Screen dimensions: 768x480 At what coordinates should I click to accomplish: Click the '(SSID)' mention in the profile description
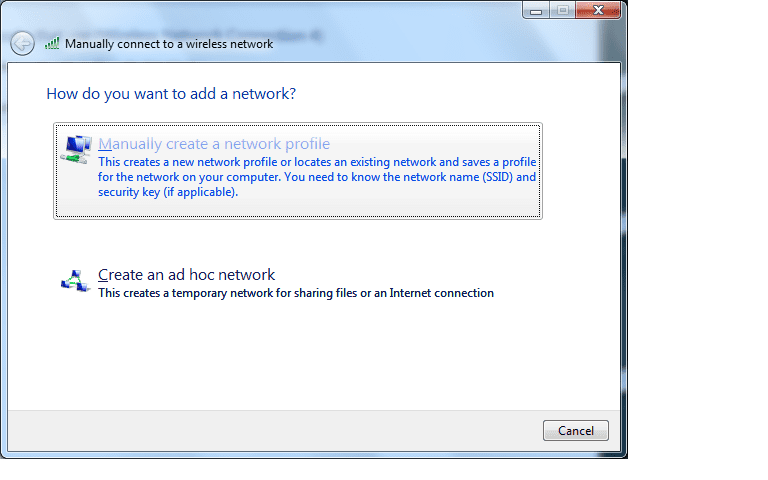[498, 177]
